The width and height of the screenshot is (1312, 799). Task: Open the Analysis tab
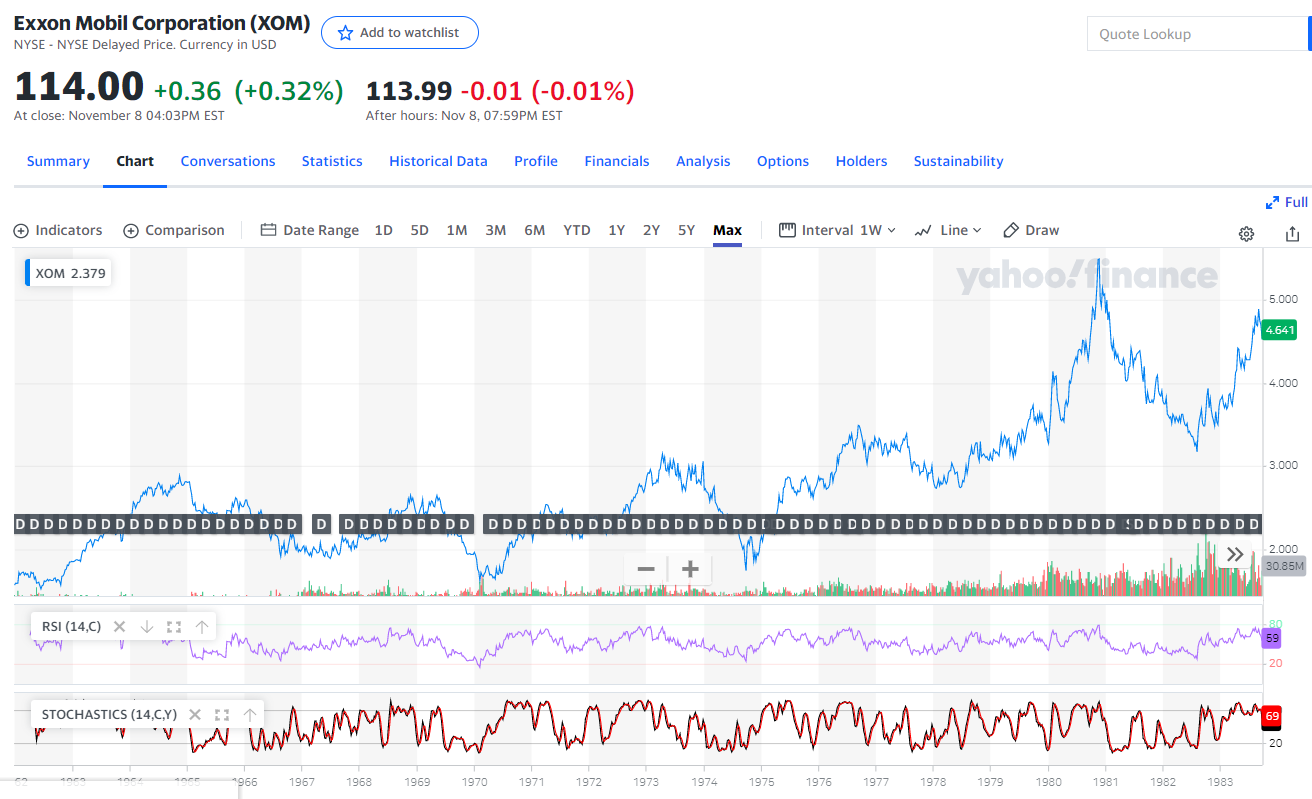pos(703,161)
